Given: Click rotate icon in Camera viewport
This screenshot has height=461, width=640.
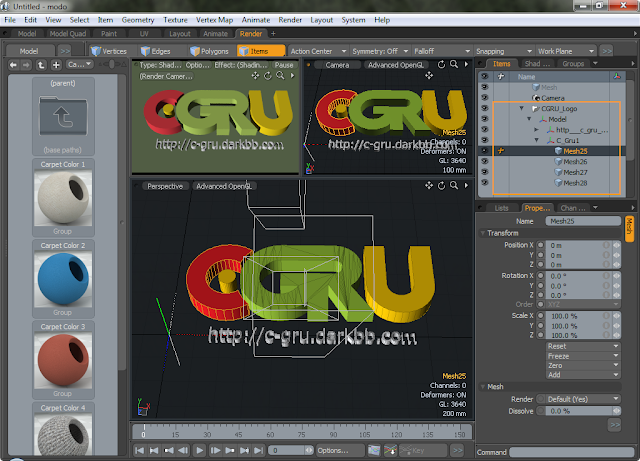Looking at the screenshot, I should click(x=441, y=65).
